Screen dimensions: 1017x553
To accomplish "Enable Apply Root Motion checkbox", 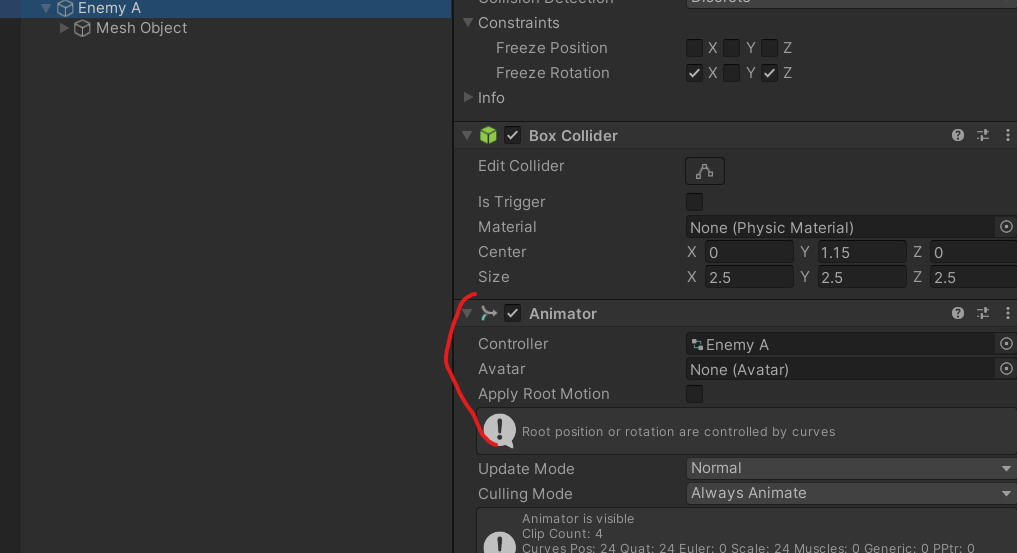I will pos(694,394).
